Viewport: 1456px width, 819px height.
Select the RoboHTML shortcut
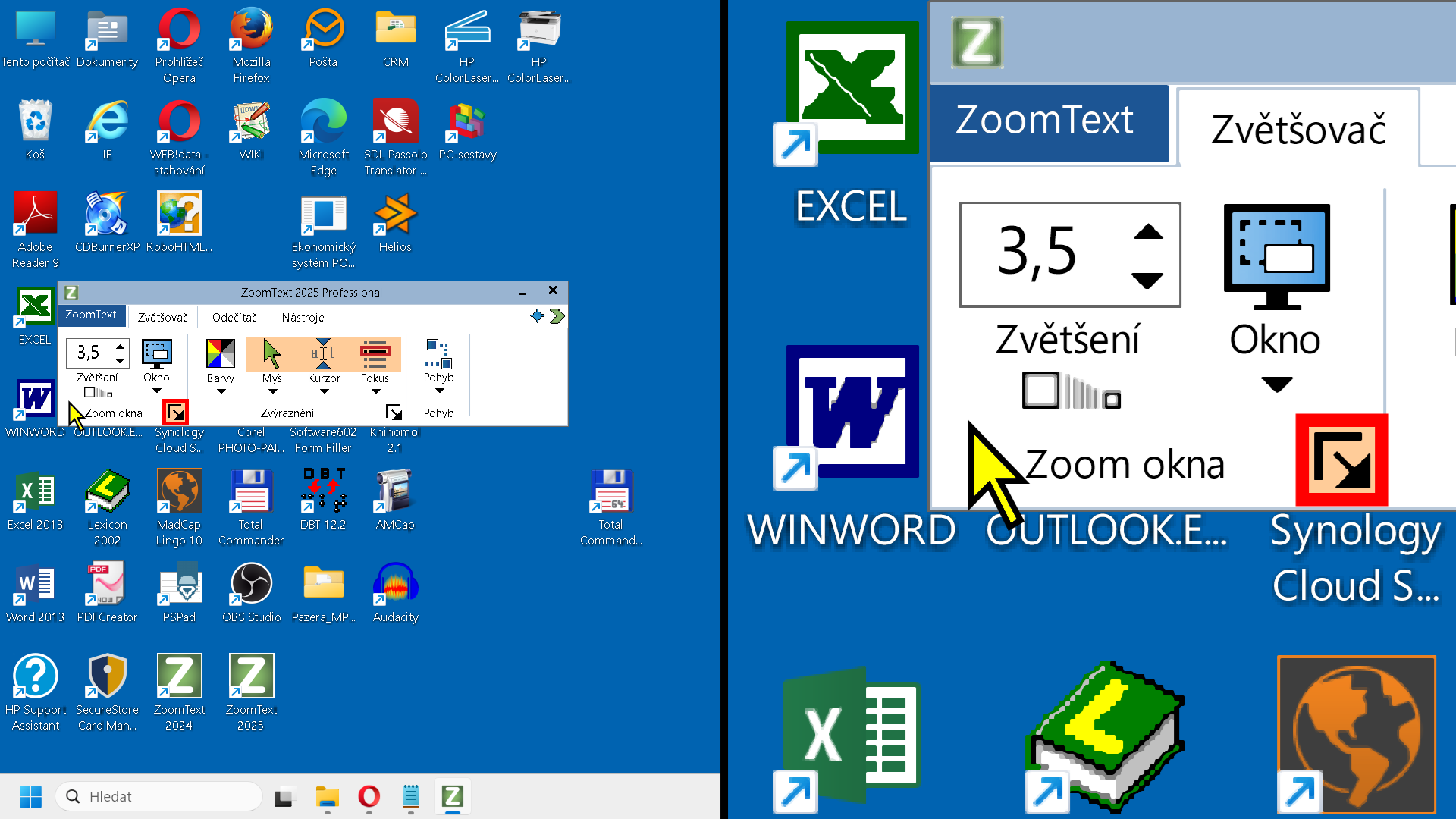pyautogui.click(x=179, y=223)
